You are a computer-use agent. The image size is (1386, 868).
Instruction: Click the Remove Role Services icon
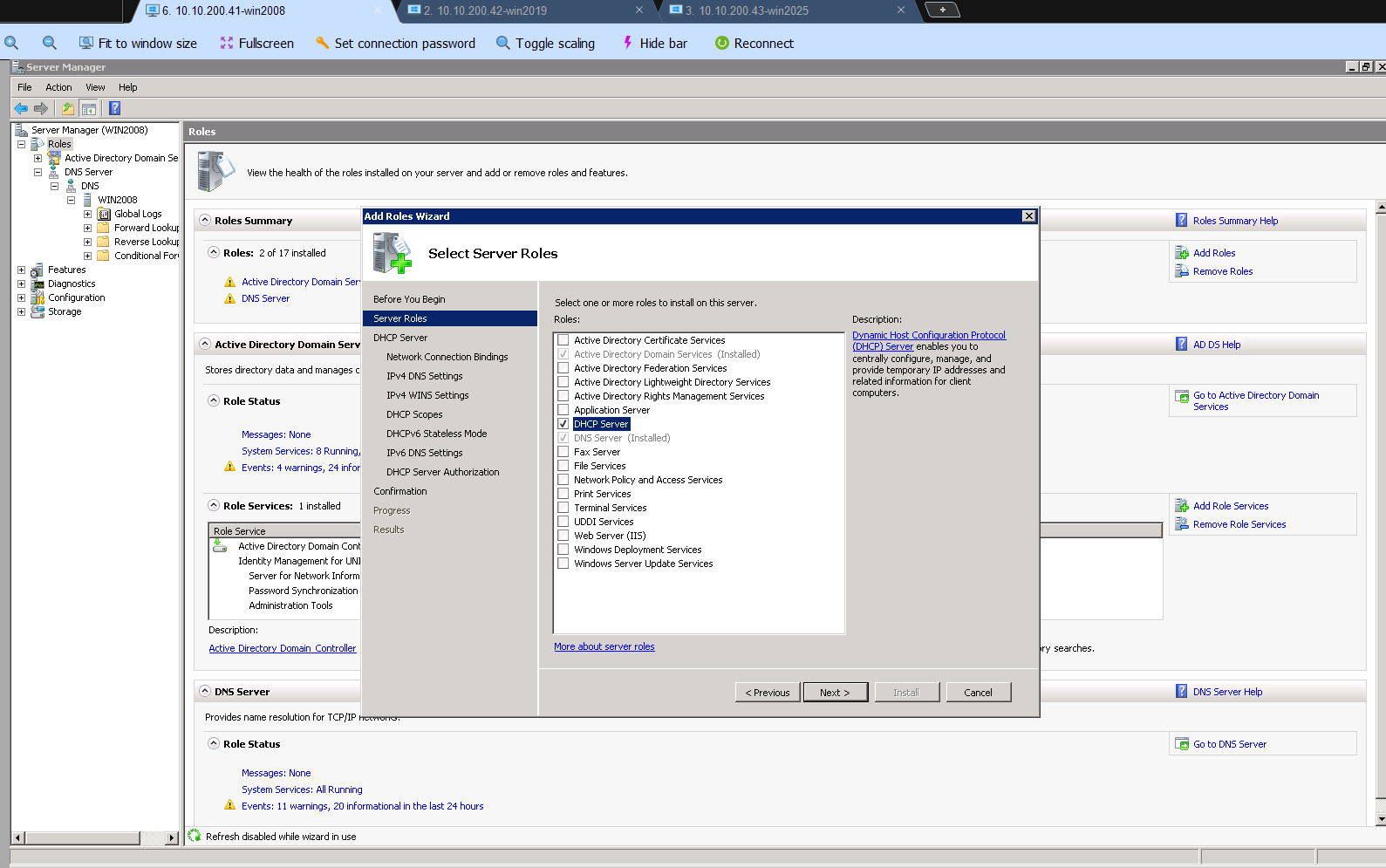(x=1182, y=524)
